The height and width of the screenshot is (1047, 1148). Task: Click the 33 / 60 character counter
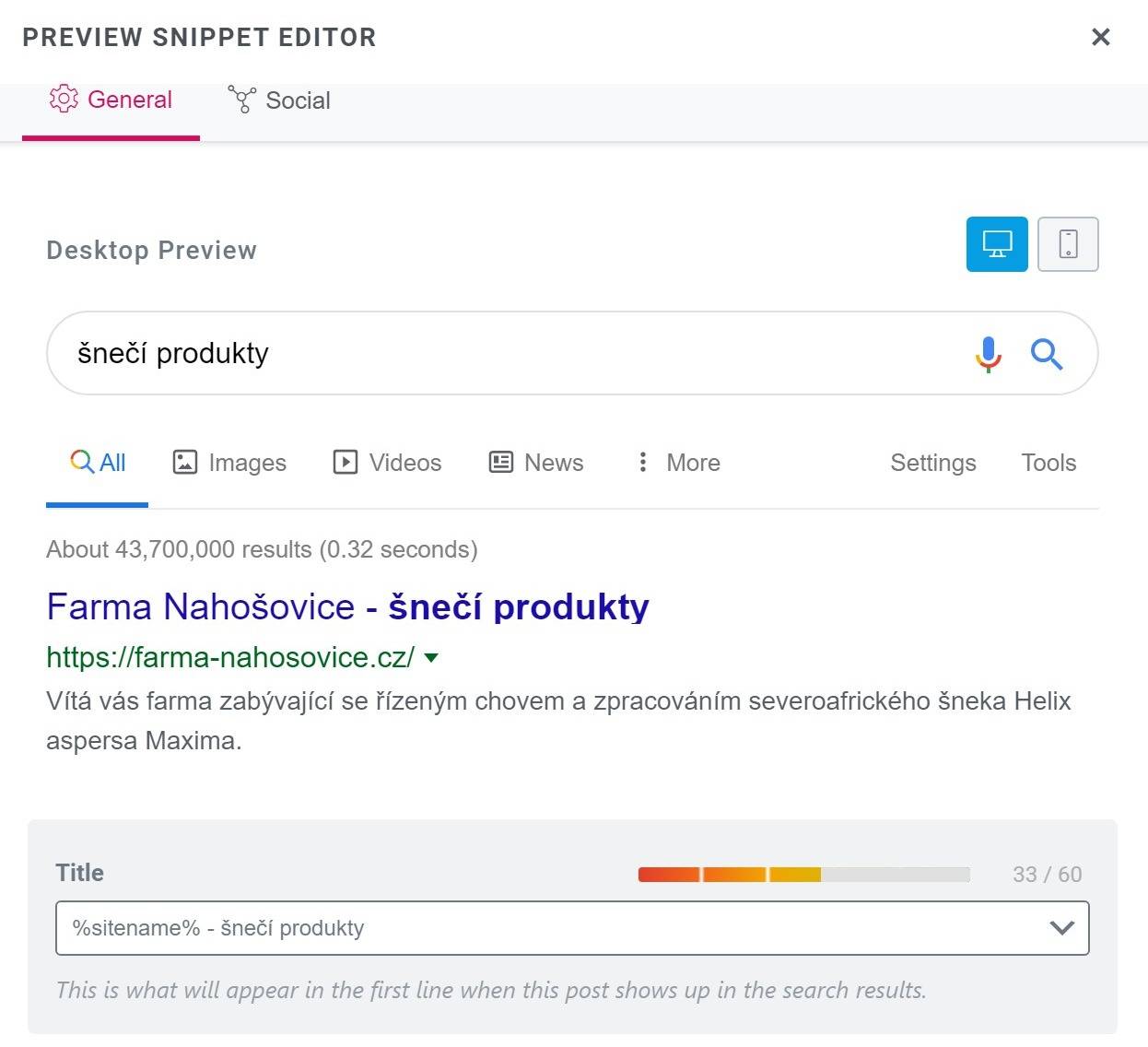pyautogui.click(x=1048, y=875)
